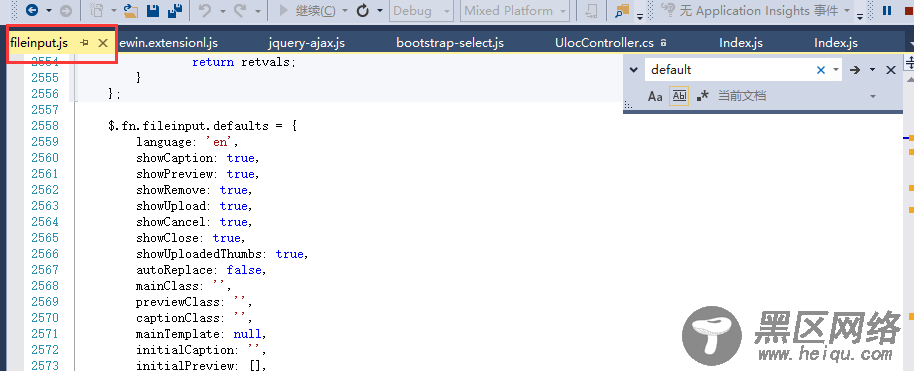Click the 'captionClass' code line
Viewport: 914px width, 371px height.
(x=194, y=318)
